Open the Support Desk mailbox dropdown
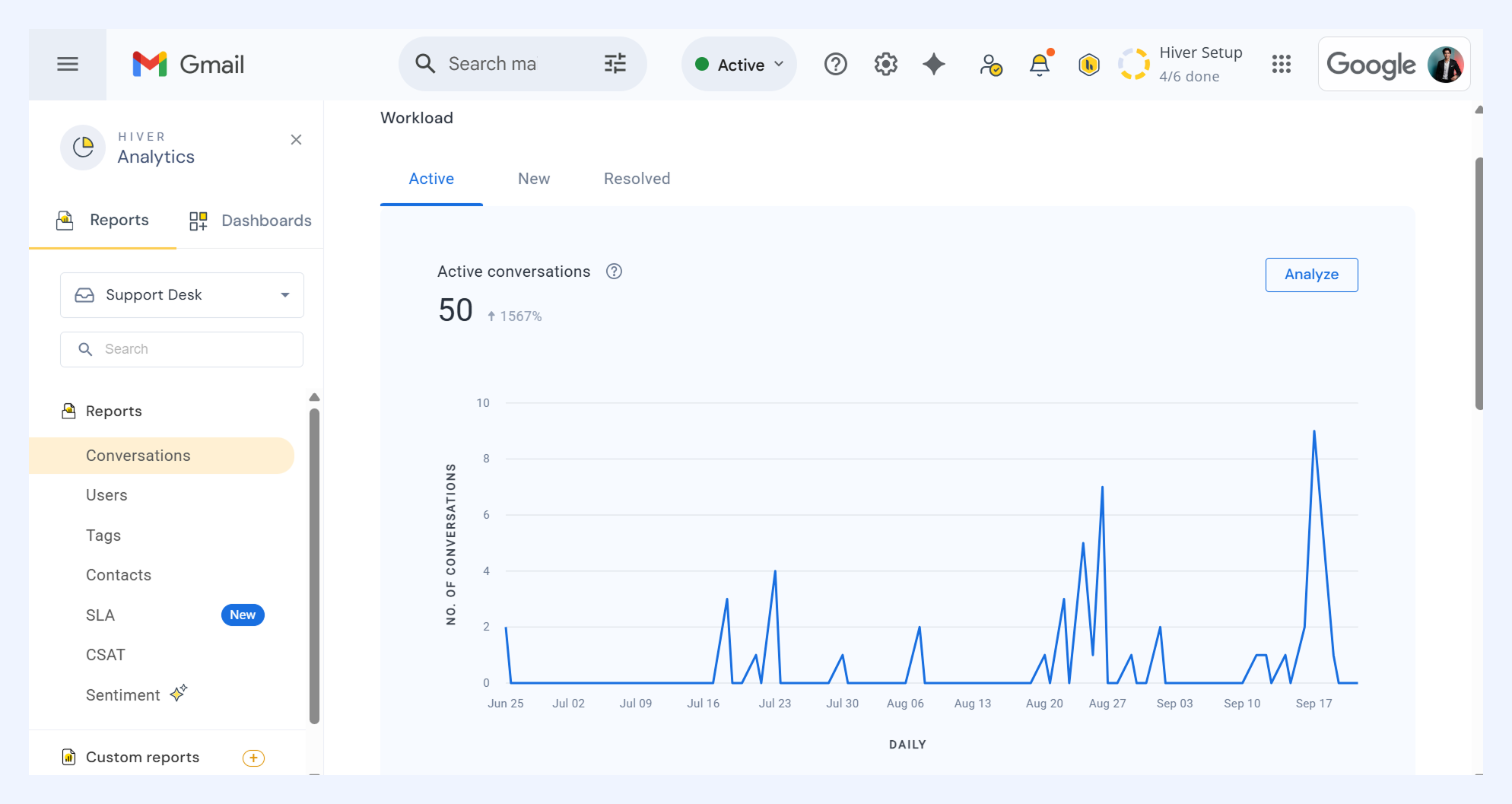This screenshot has width=1512, height=804. tap(182, 295)
